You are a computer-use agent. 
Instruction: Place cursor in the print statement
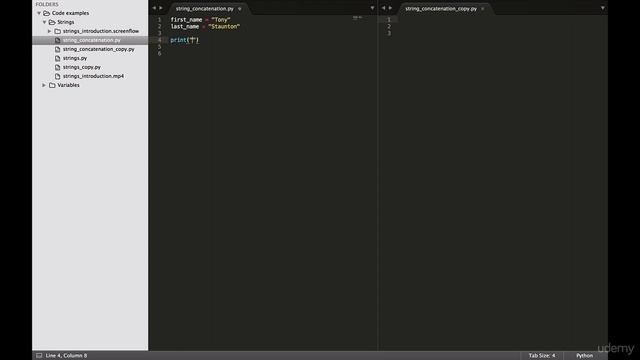click(184, 40)
